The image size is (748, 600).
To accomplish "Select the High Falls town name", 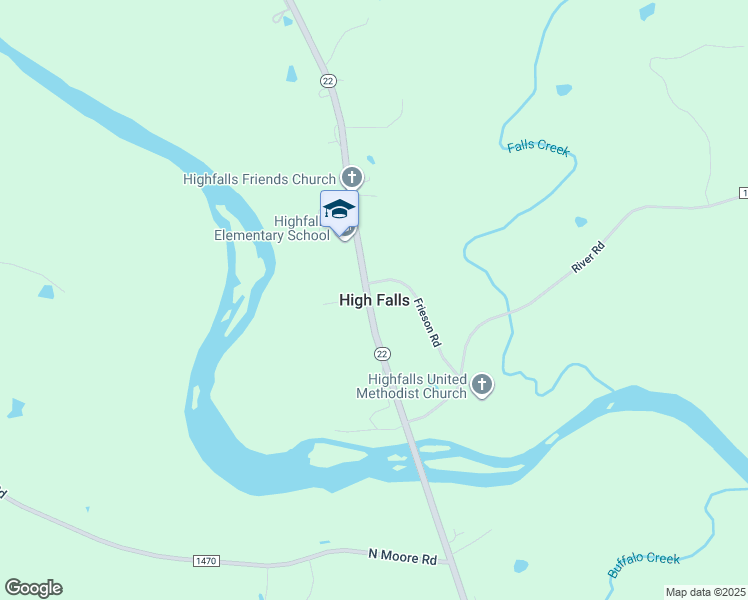I will point(374,300).
